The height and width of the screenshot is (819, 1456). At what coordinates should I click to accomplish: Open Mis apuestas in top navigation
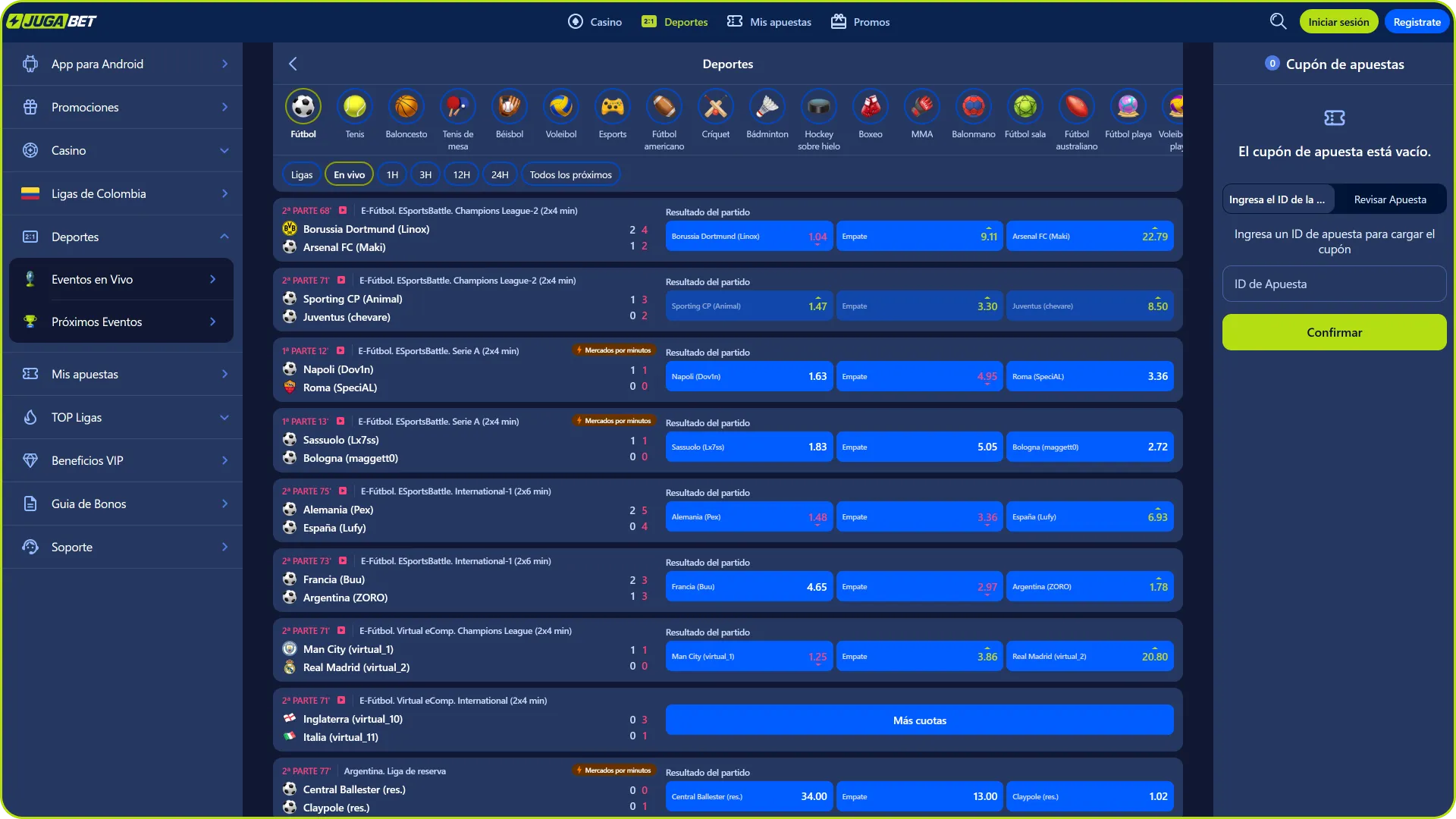coord(769,22)
